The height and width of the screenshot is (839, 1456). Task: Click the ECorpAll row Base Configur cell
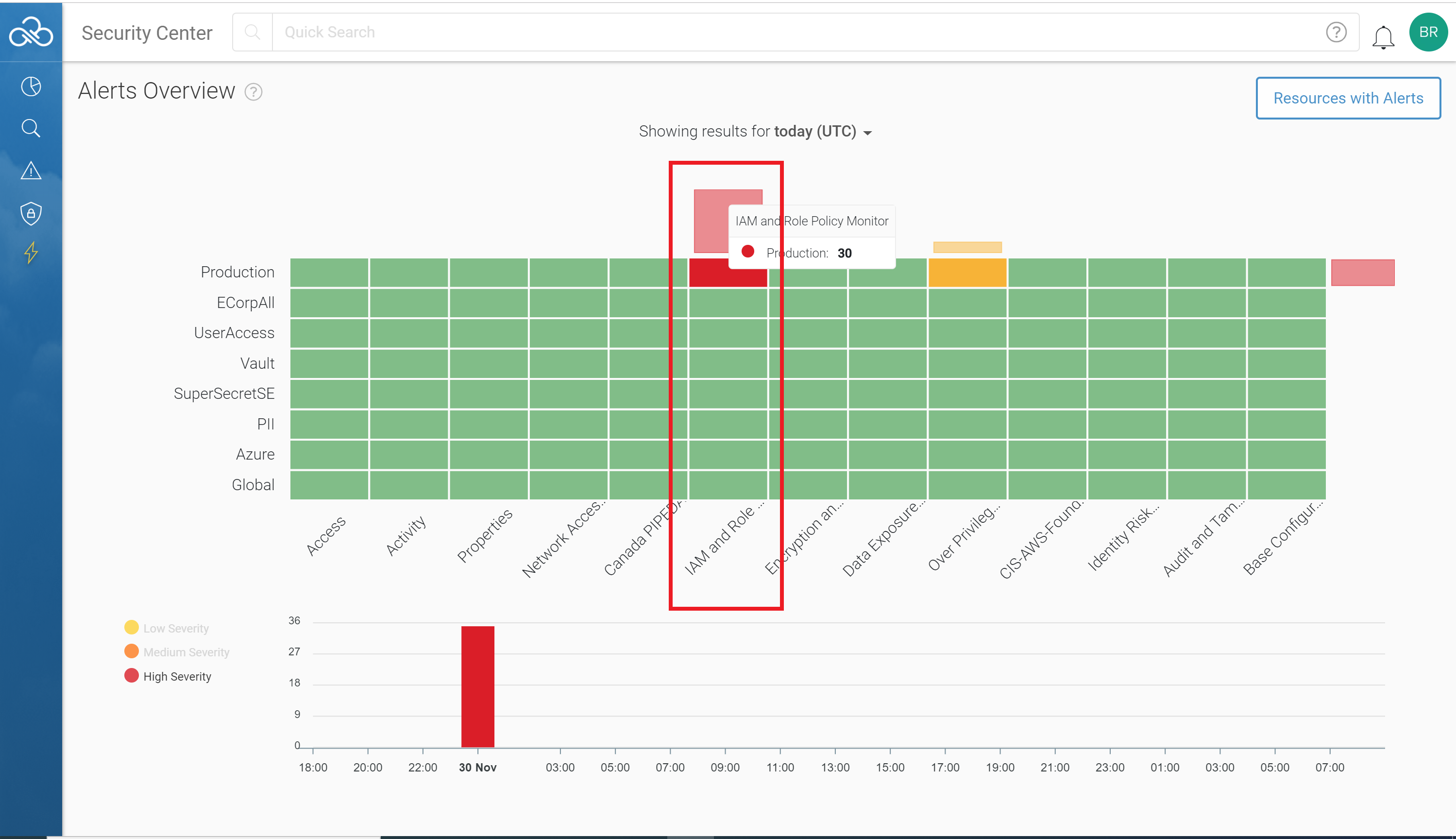coord(1287,303)
